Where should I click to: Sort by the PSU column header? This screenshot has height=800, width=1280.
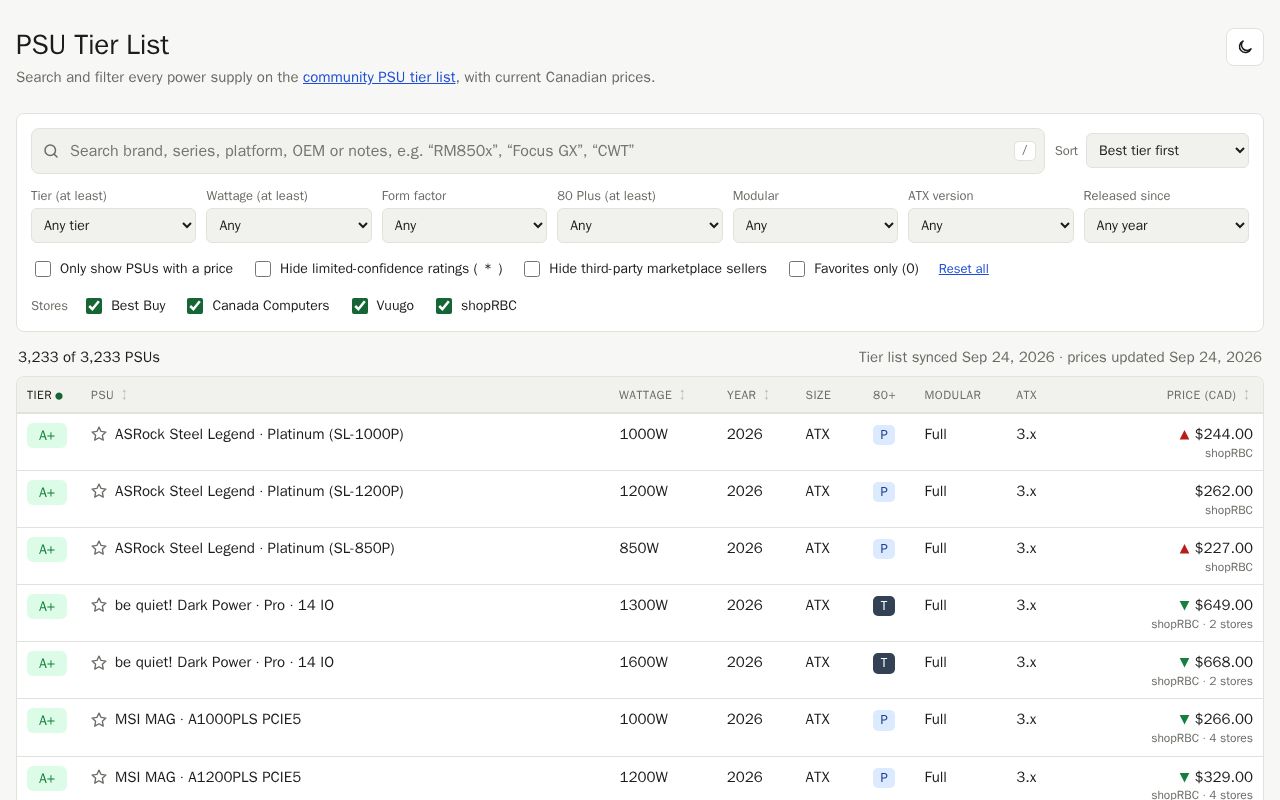pyautogui.click(x=109, y=395)
